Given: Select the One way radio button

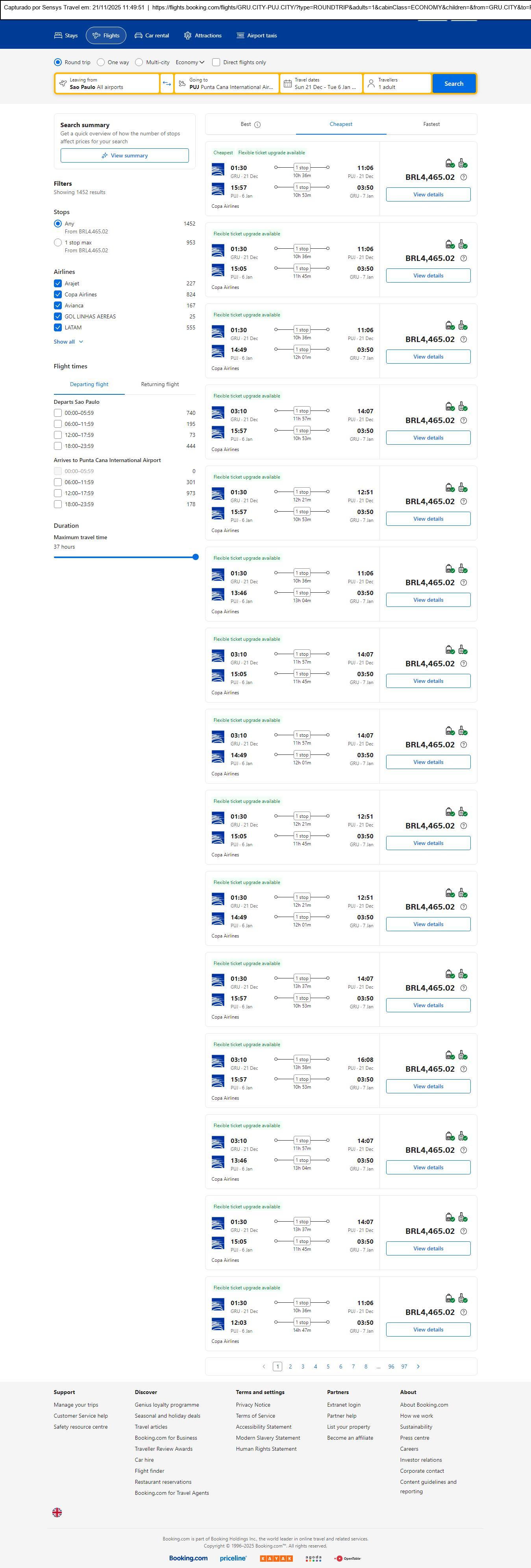Looking at the screenshot, I should pos(101,62).
